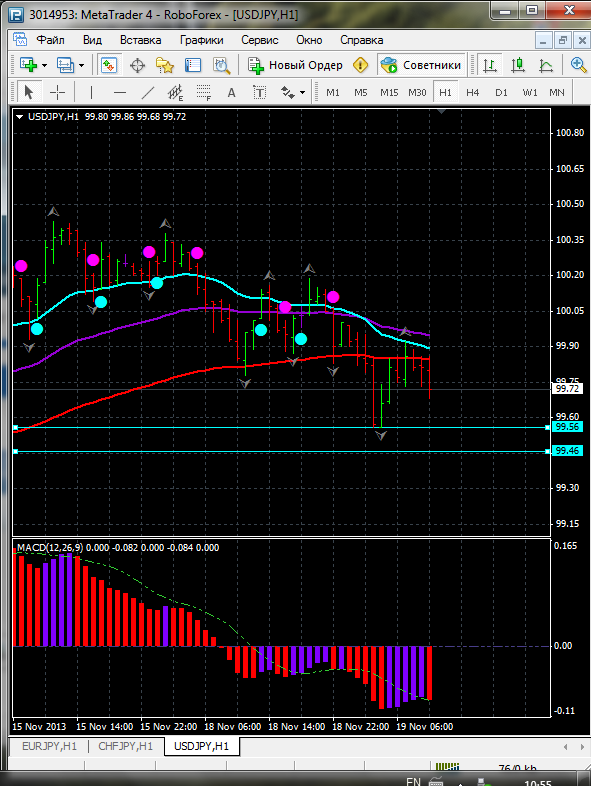Switch chart to bar chart type
The image size is (600, 786).
(489, 65)
